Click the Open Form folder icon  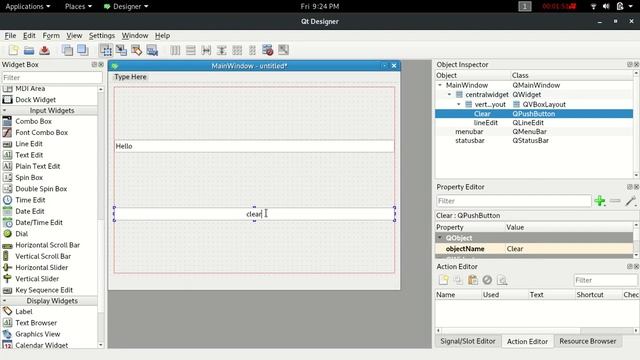pyautogui.click(x=29, y=50)
